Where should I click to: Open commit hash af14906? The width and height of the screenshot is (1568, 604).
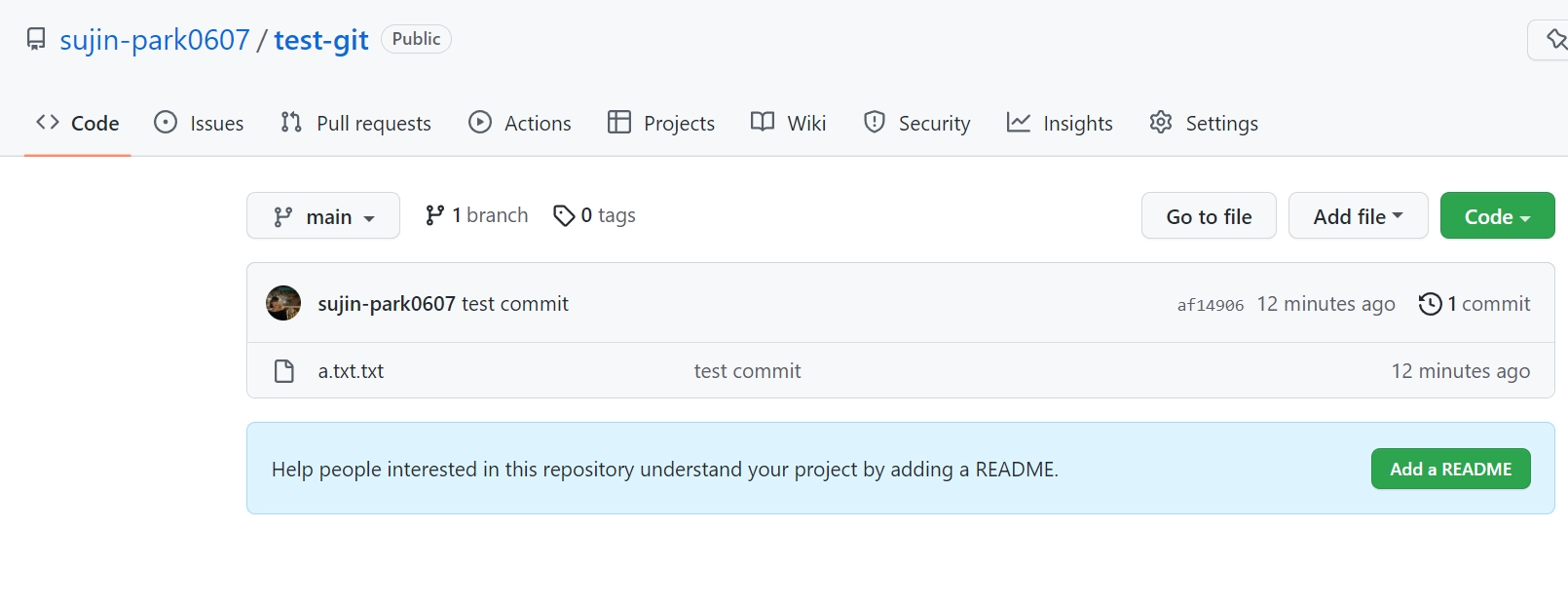point(1210,305)
